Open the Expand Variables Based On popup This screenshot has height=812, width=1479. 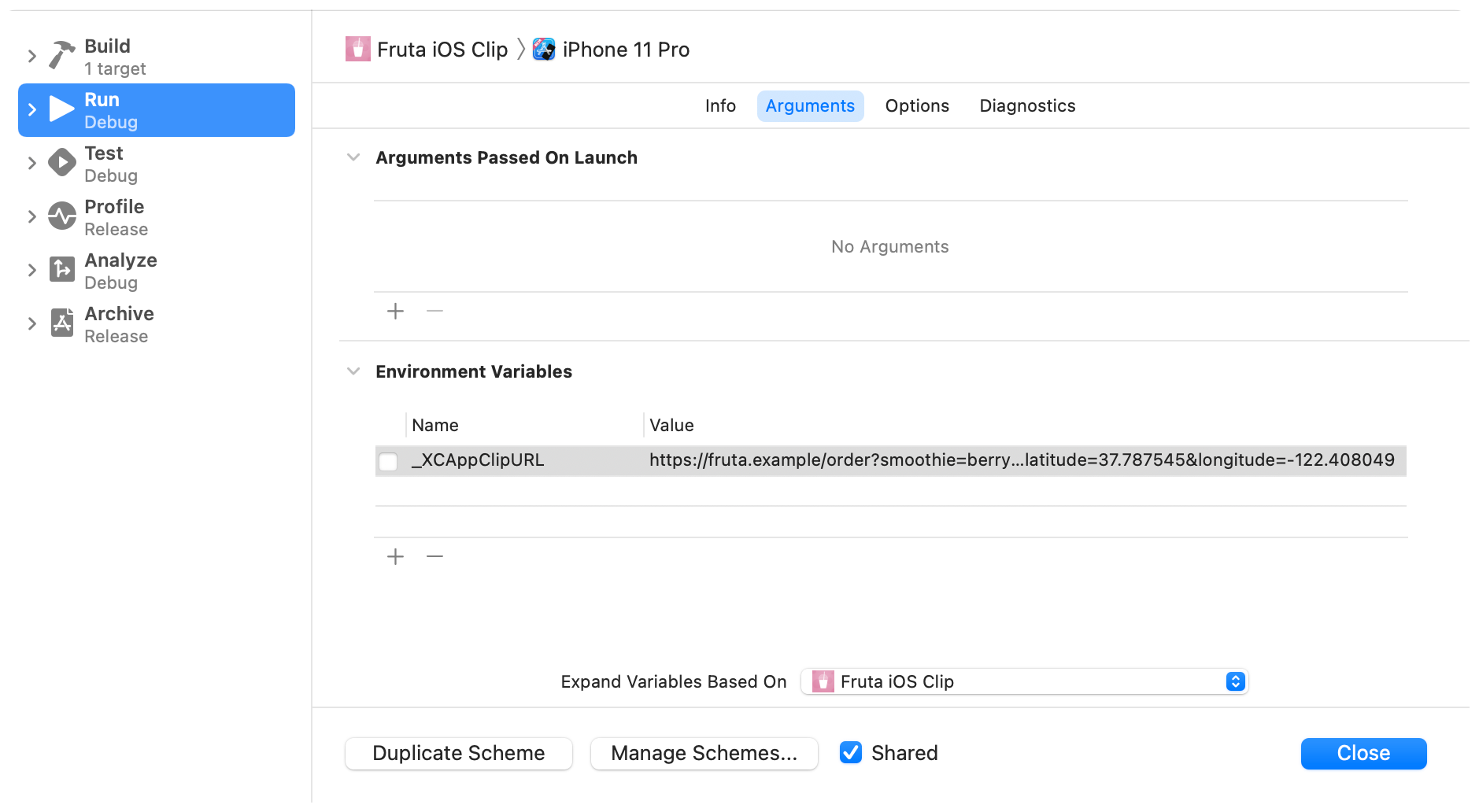point(1023,681)
